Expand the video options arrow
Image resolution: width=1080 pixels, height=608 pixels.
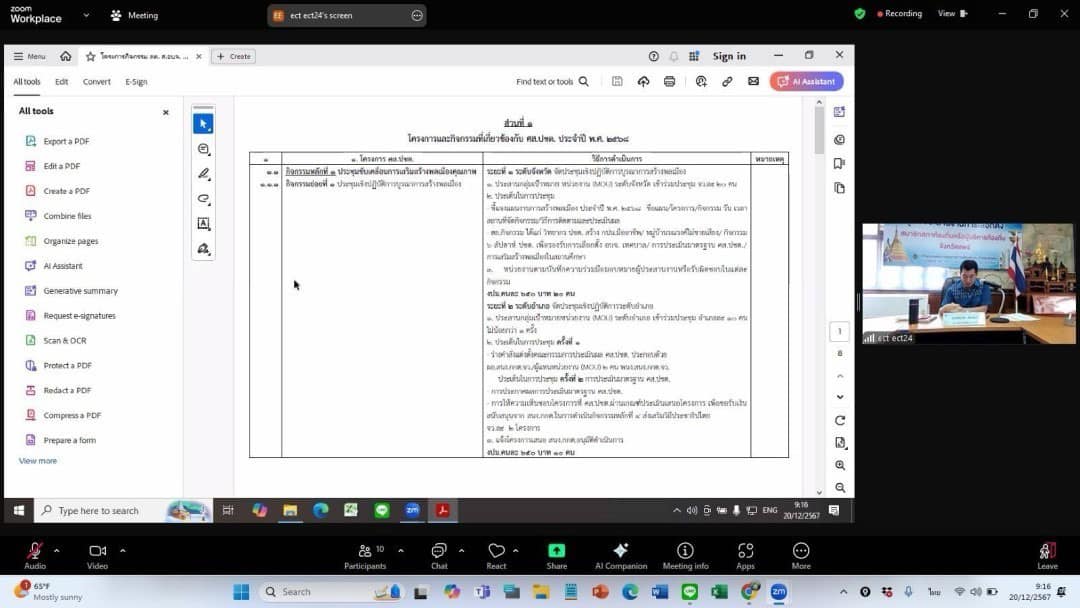(122, 550)
